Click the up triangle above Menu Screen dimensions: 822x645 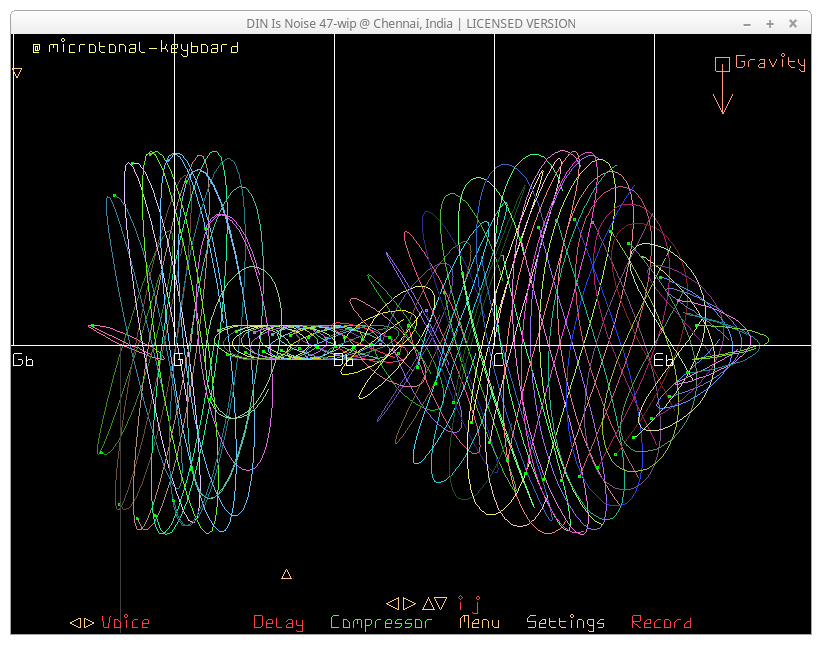click(x=428, y=603)
